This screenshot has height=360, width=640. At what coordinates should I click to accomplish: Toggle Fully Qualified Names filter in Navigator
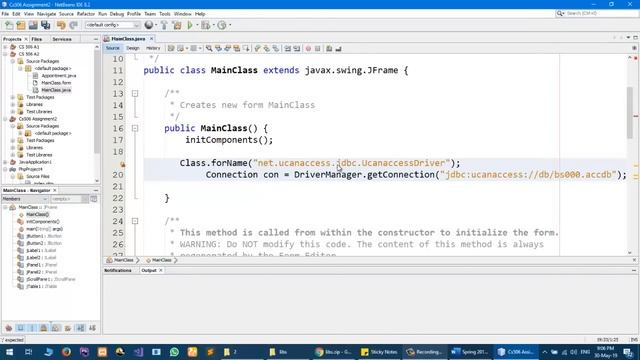pos(67,328)
